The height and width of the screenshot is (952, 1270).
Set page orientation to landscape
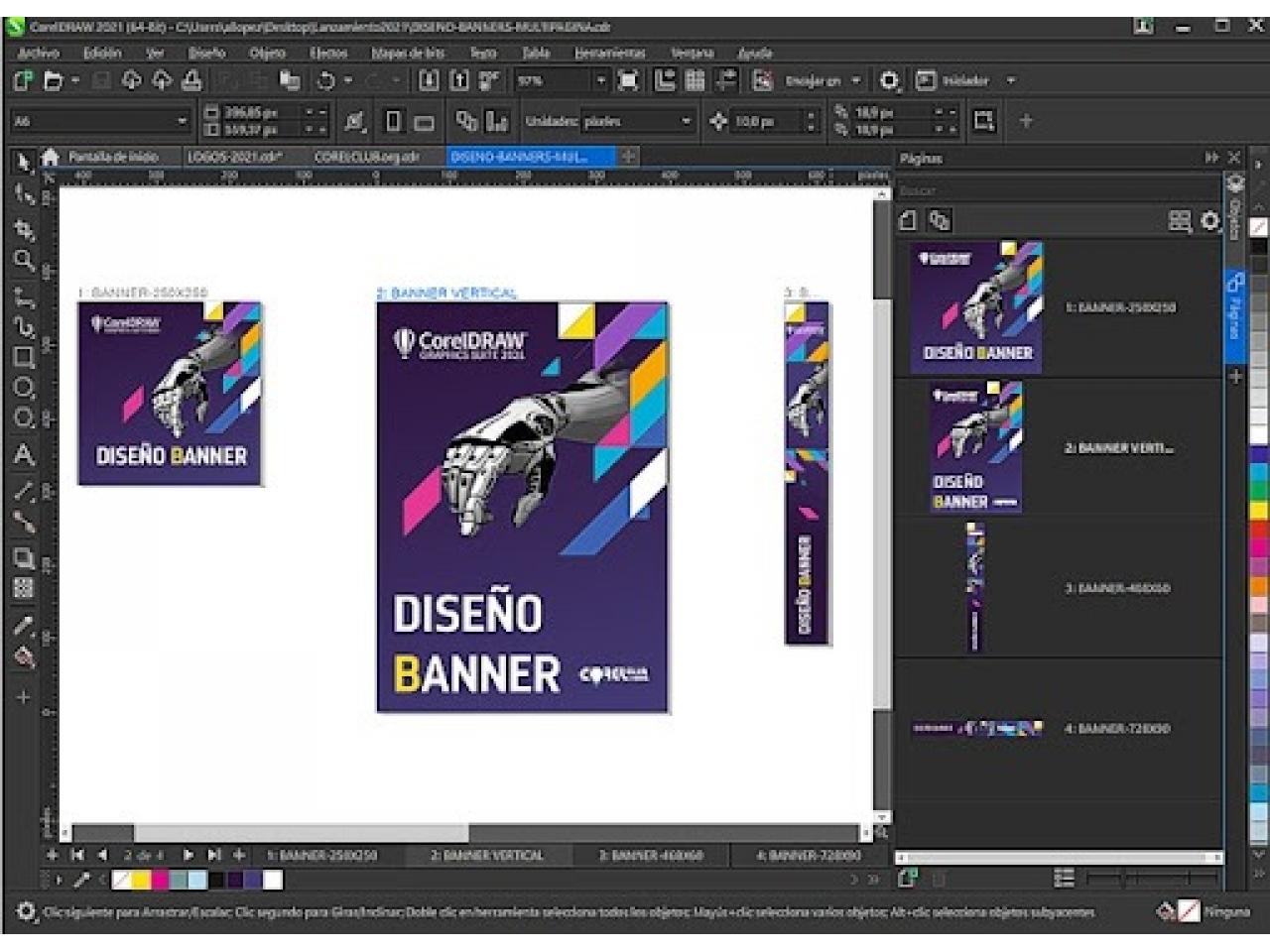point(424,122)
